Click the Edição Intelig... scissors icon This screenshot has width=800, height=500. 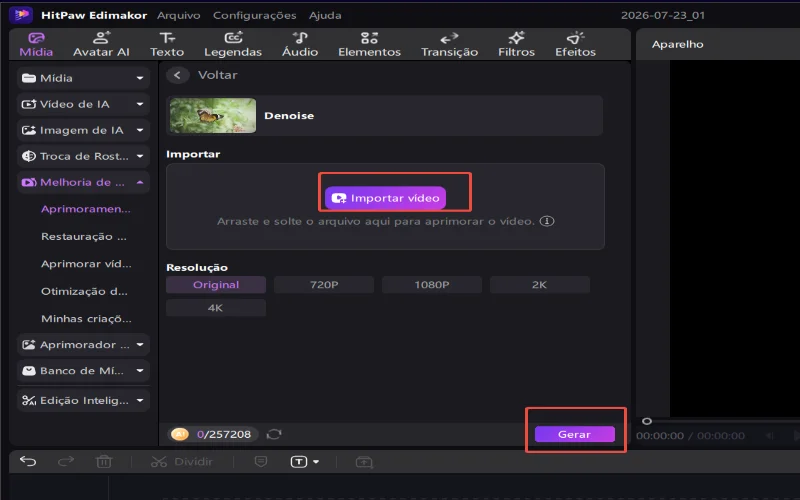(x=29, y=401)
